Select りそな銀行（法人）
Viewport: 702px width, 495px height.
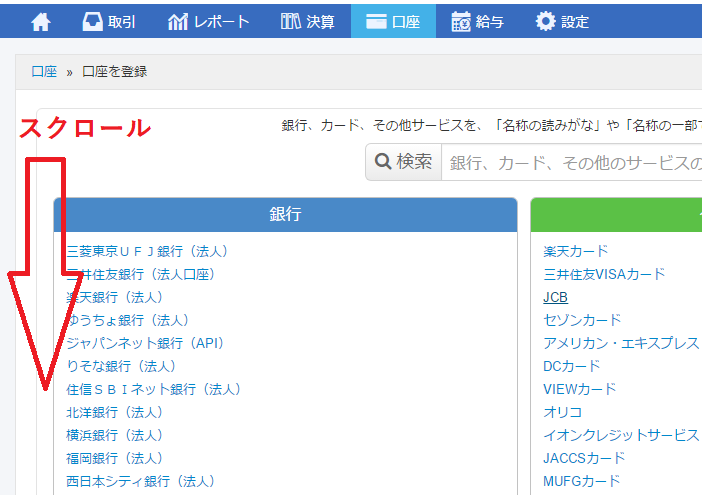(x=121, y=366)
